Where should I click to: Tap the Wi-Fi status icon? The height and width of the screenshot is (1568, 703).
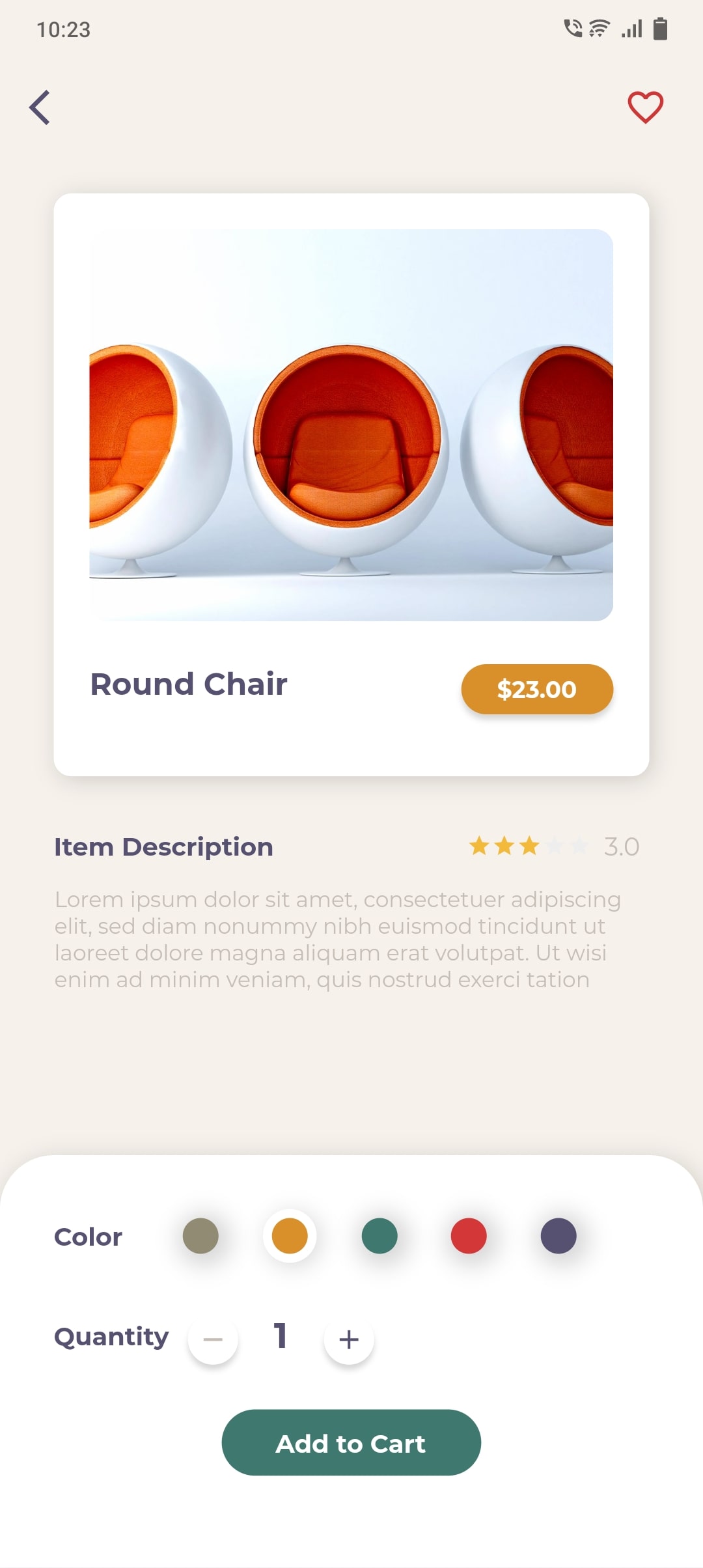click(600, 29)
